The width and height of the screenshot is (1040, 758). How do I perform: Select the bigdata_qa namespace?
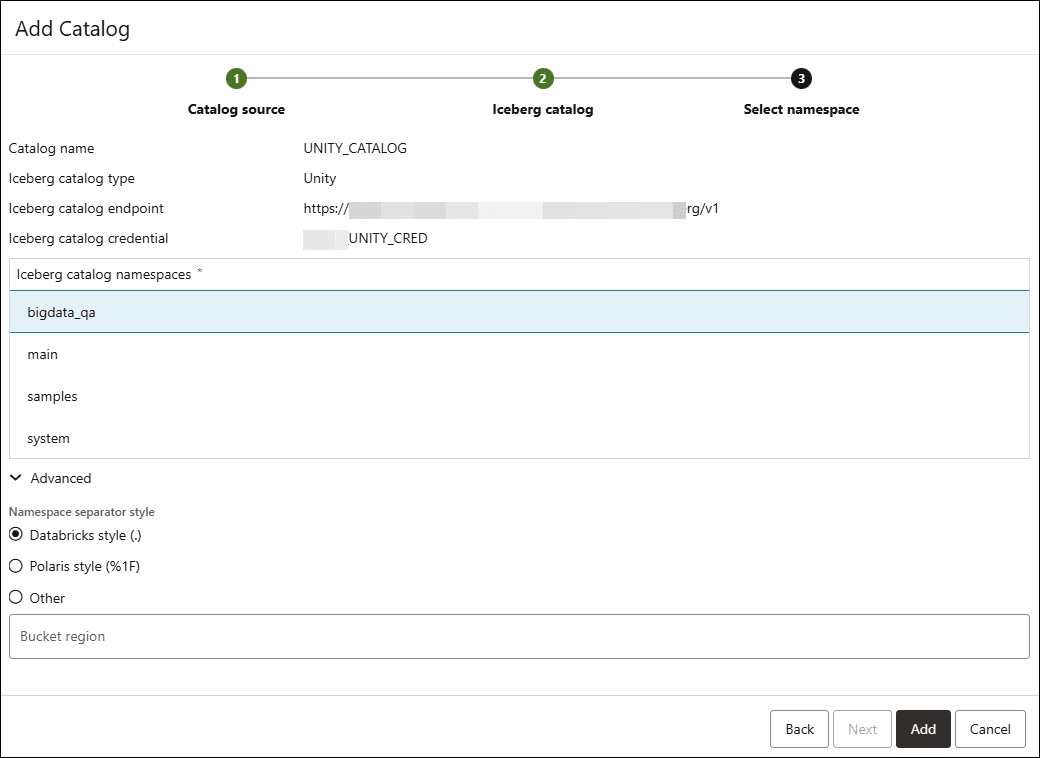pos(62,312)
